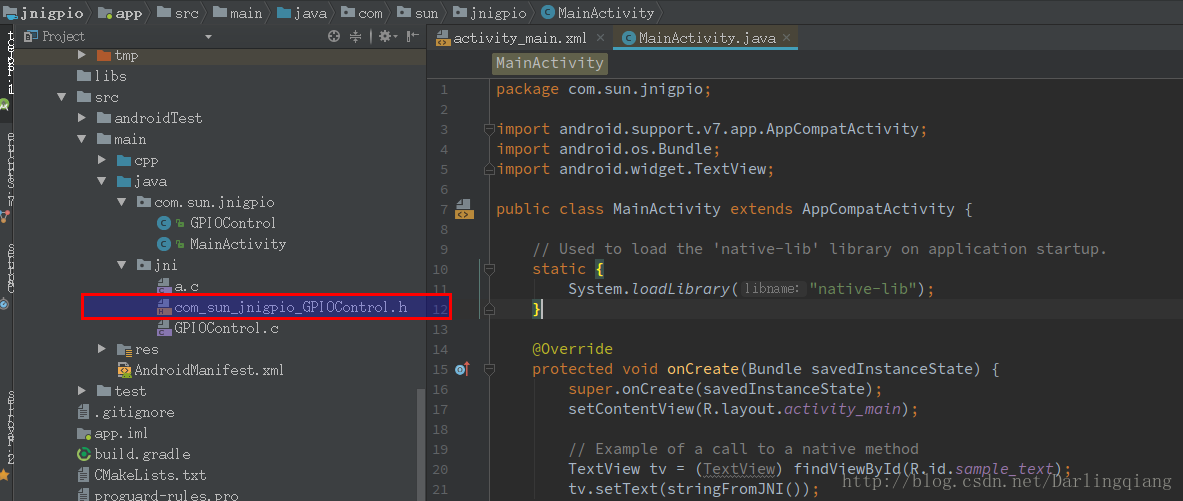The width and height of the screenshot is (1183, 501).
Task: Click the Scroll from Source crosshair icon
Action: [x=334, y=36]
